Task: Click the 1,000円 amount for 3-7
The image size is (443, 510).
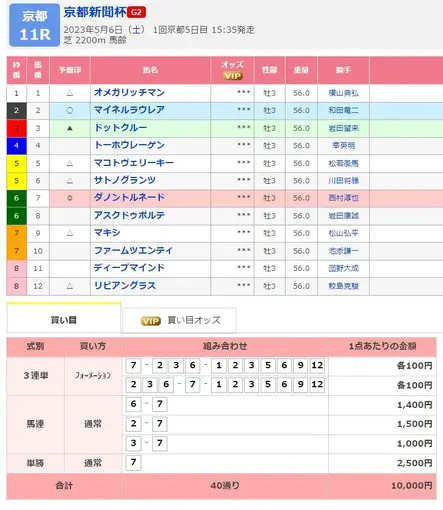Action: (414, 444)
